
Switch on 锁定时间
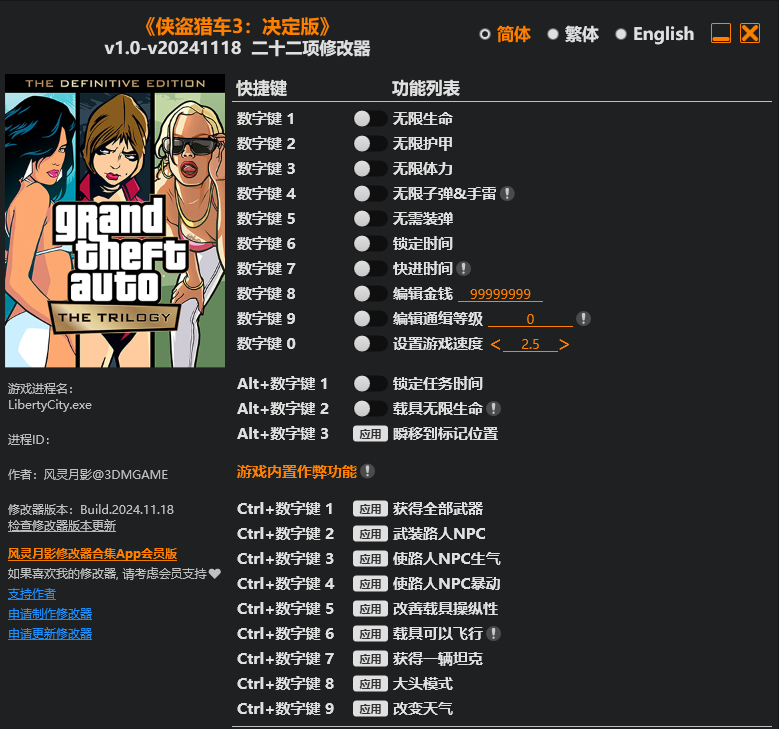click(x=370, y=243)
